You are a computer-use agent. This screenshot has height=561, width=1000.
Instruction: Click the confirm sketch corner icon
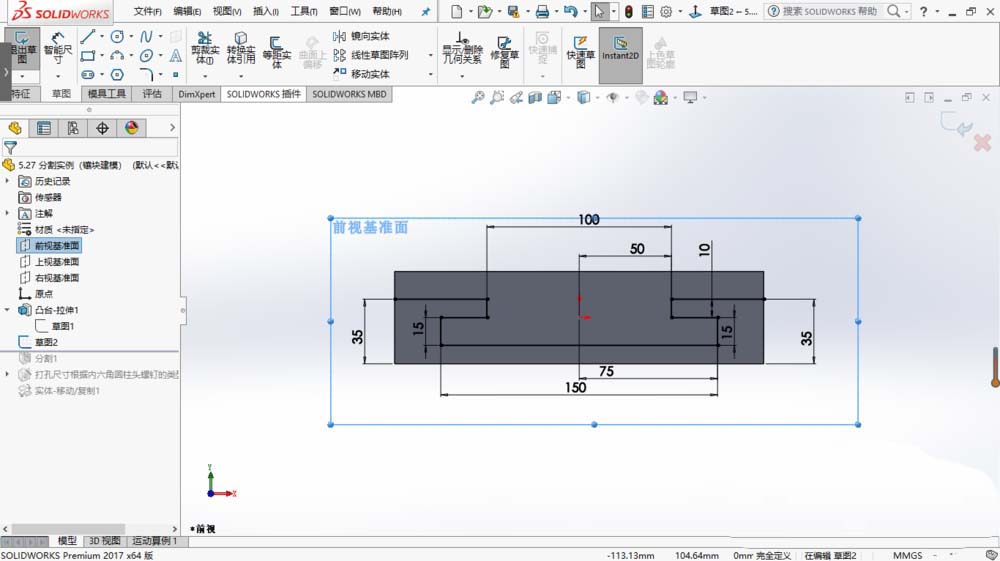tap(955, 123)
